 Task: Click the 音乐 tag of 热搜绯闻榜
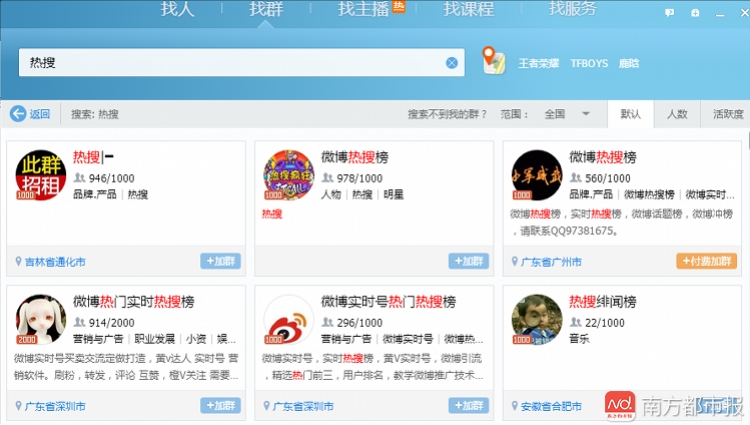[x=579, y=338]
